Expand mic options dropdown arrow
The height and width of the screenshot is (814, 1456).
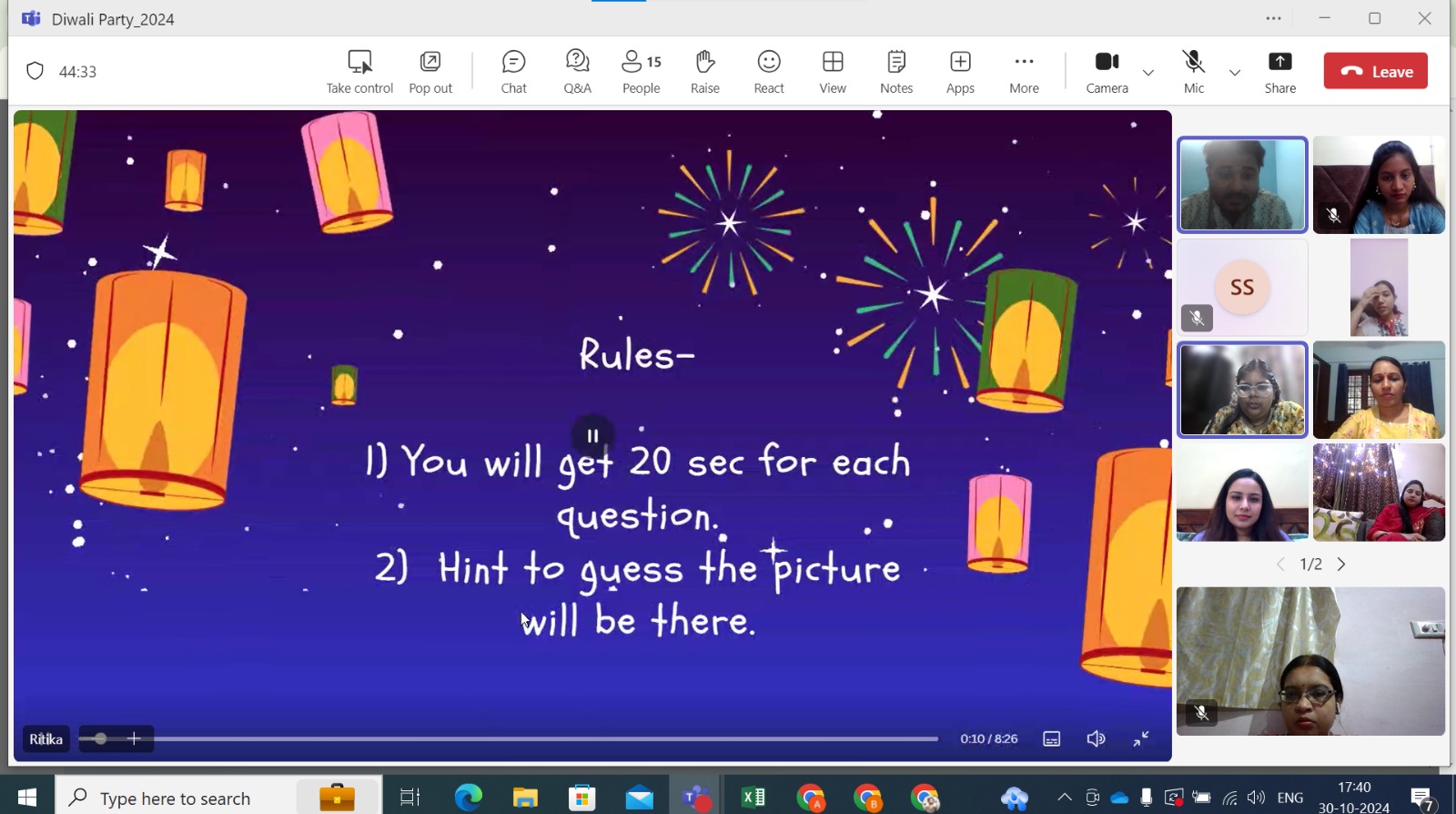(1235, 73)
